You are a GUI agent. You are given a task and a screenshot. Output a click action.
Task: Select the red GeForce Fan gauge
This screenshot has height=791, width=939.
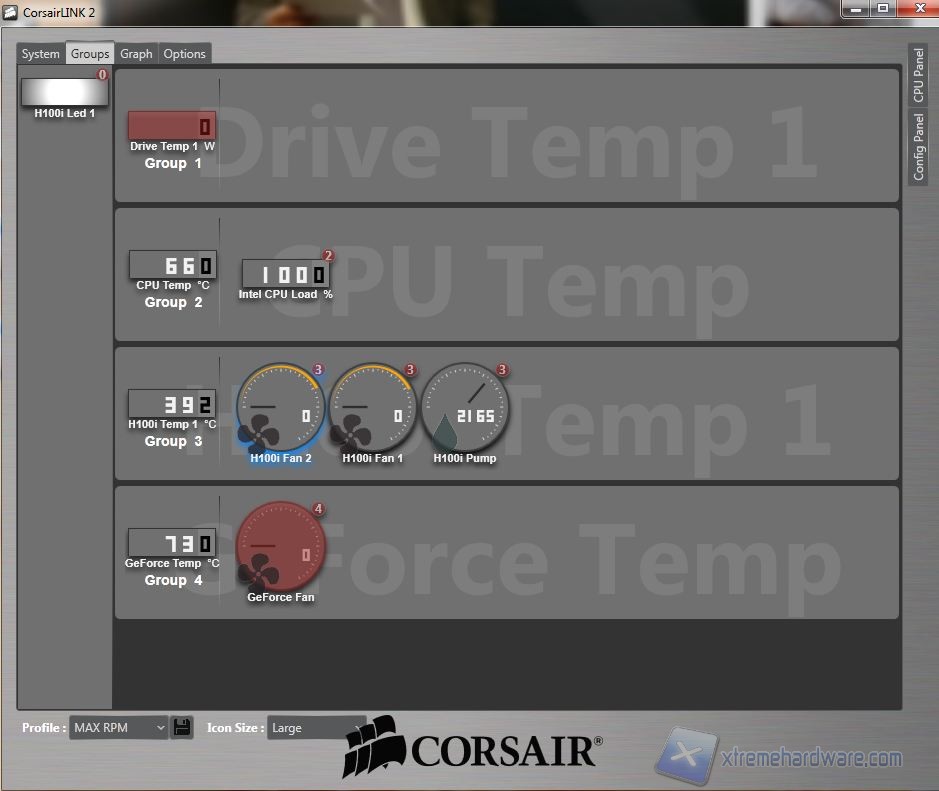280,547
